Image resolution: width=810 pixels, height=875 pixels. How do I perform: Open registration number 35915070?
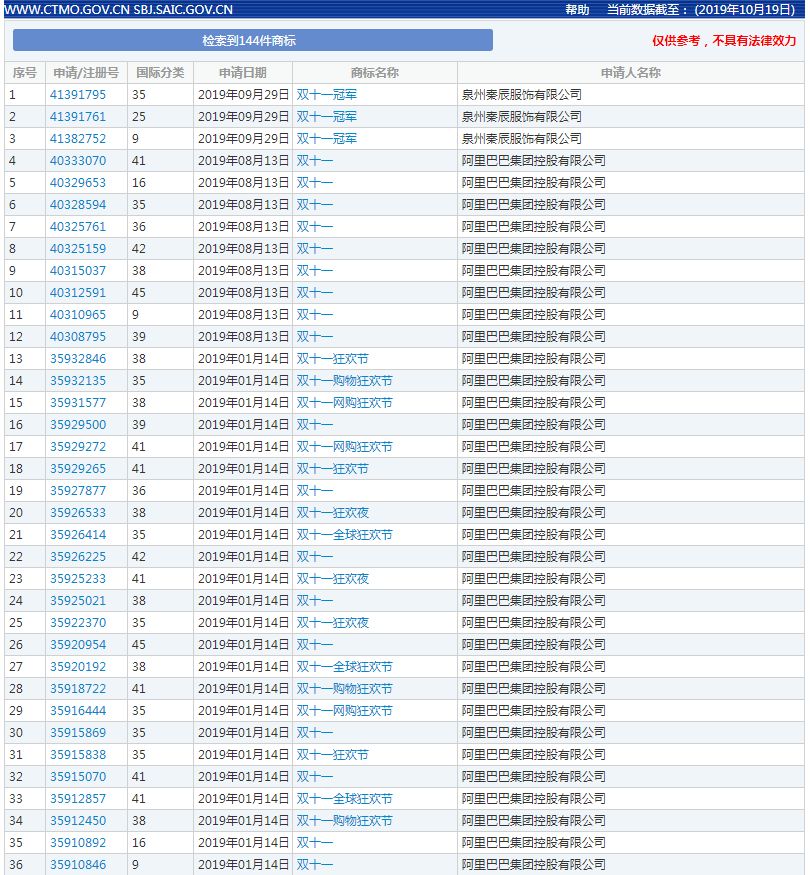pos(78,777)
